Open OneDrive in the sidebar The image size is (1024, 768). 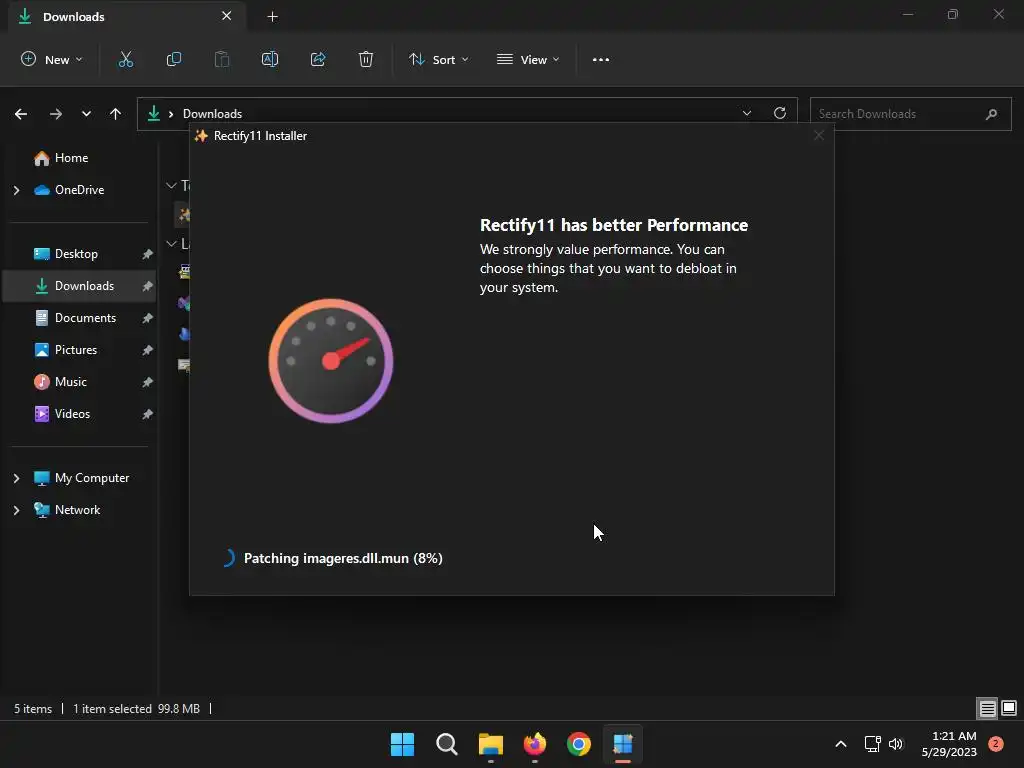coord(79,190)
